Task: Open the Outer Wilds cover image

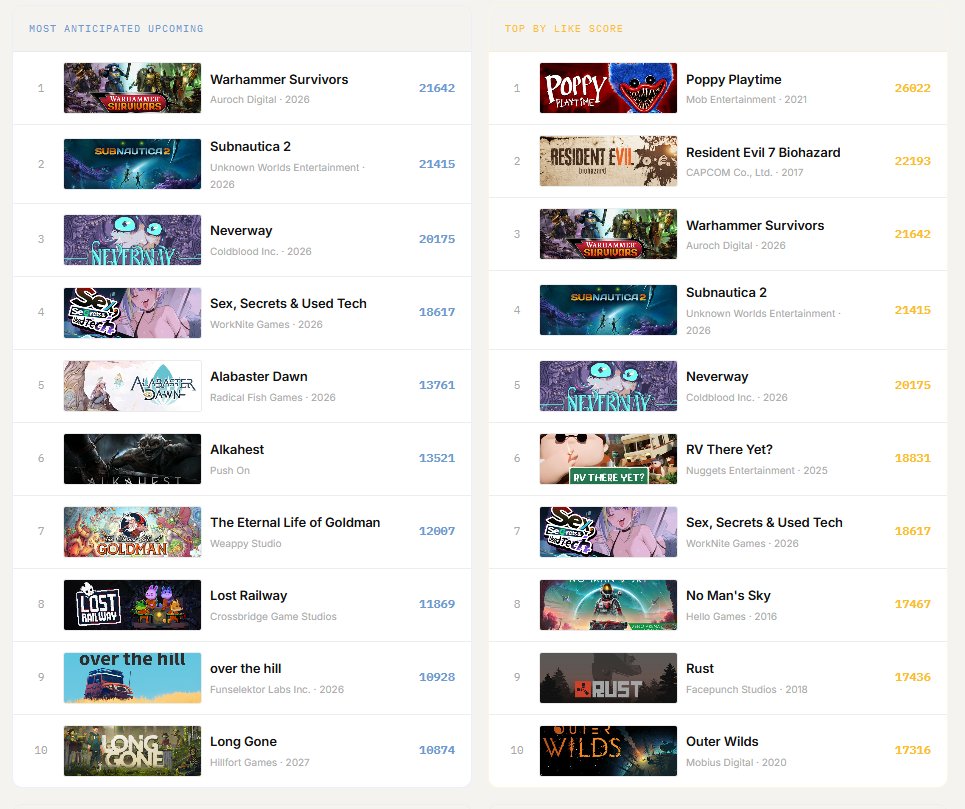Action: 608,751
